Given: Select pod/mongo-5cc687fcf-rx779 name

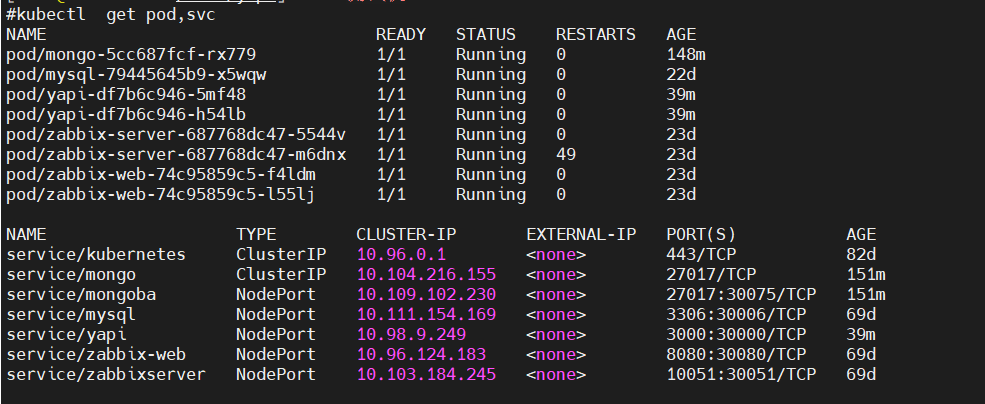Looking at the screenshot, I should (131, 55).
